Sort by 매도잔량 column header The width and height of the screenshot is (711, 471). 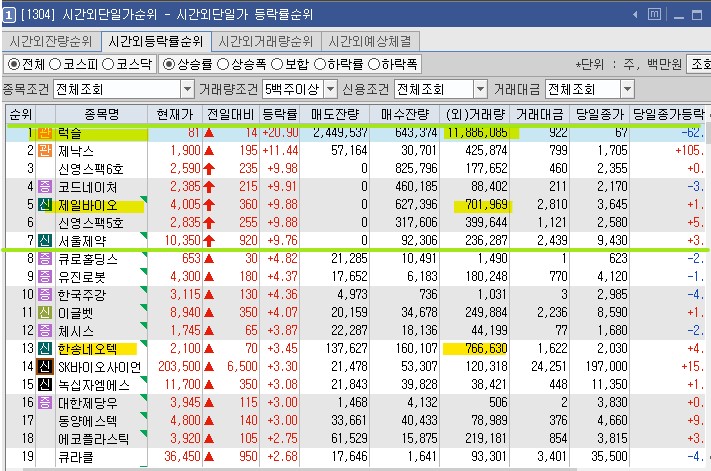(335, 114)
